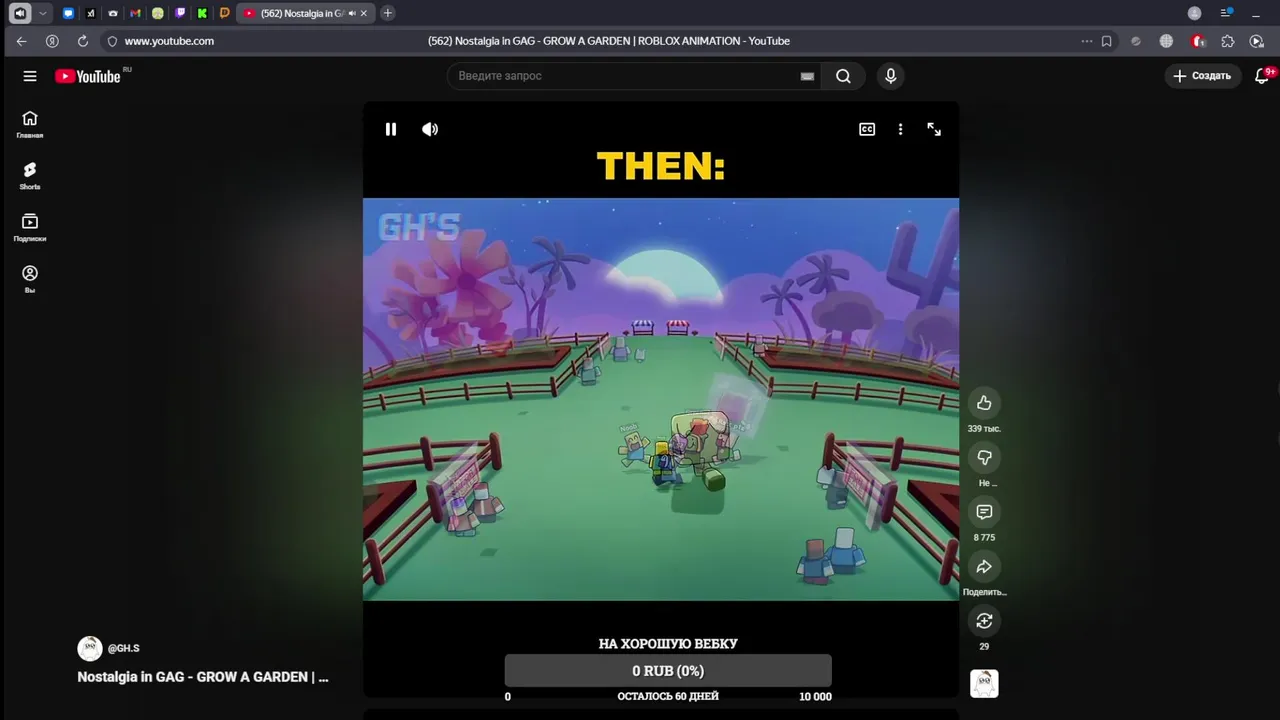Image resolution: width=1280 pixels, height=720 pixels.
Task: Click the Nostalgia in GAG video title
Action: (203, 677)
